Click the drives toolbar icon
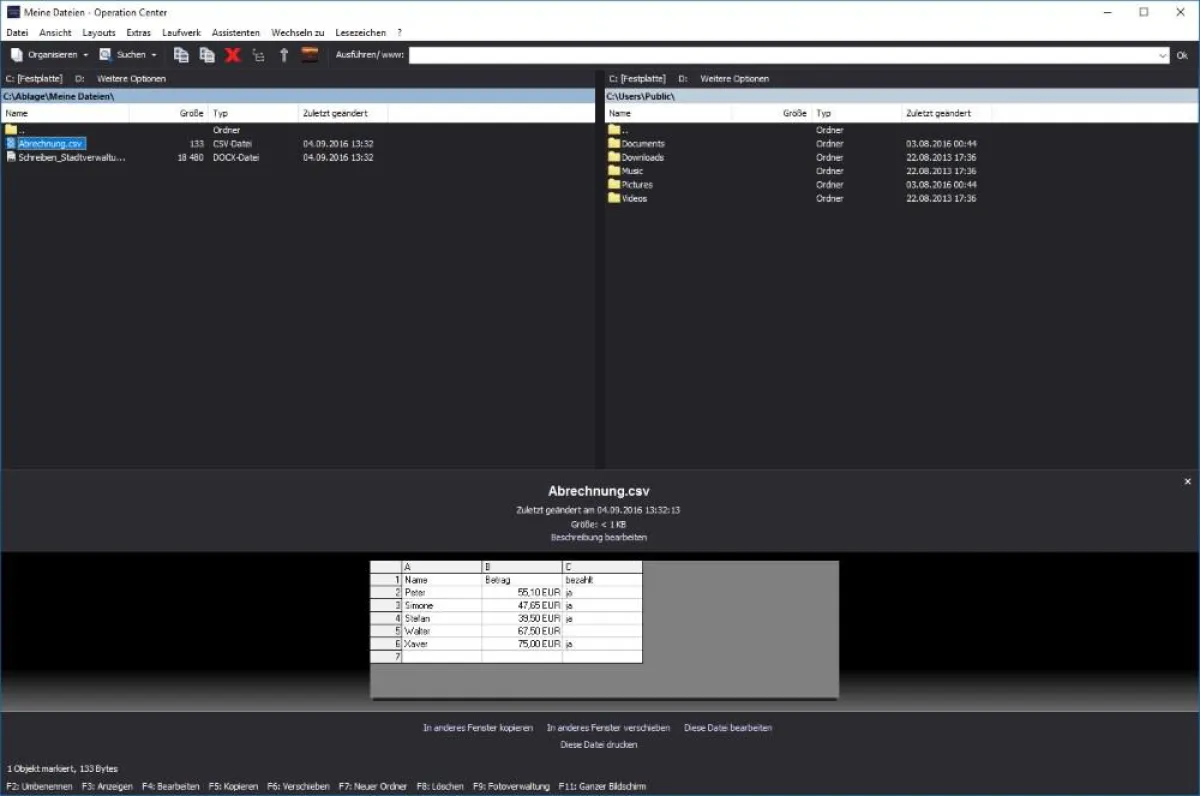 (308, 55)
